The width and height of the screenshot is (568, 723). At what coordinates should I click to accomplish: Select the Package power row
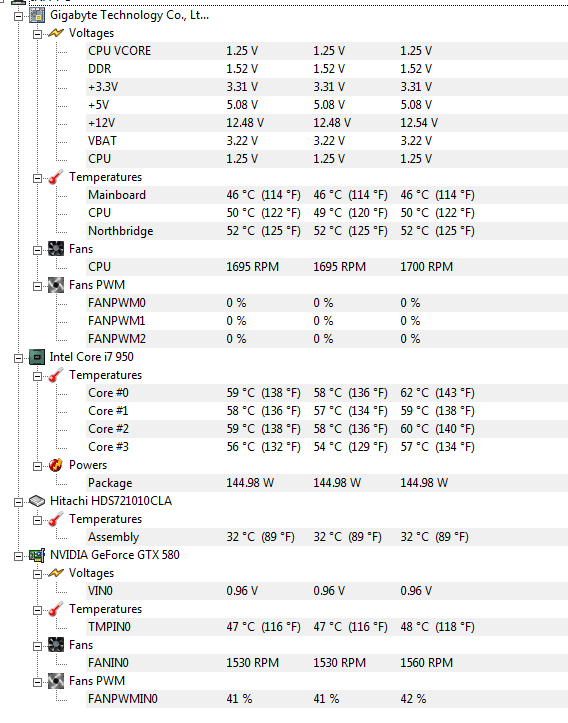point(327,483)
